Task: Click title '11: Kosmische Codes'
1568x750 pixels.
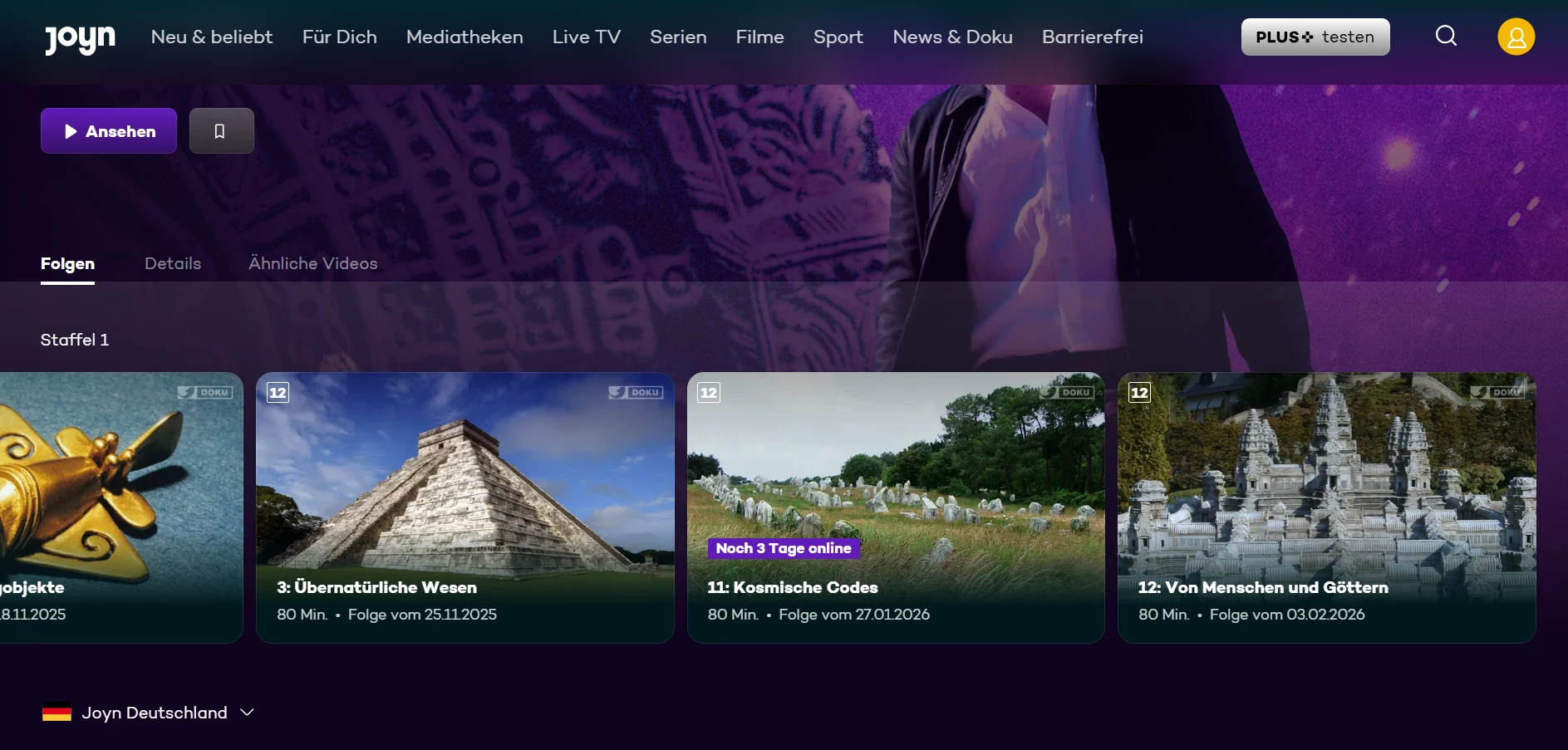Action: (793, 587)
